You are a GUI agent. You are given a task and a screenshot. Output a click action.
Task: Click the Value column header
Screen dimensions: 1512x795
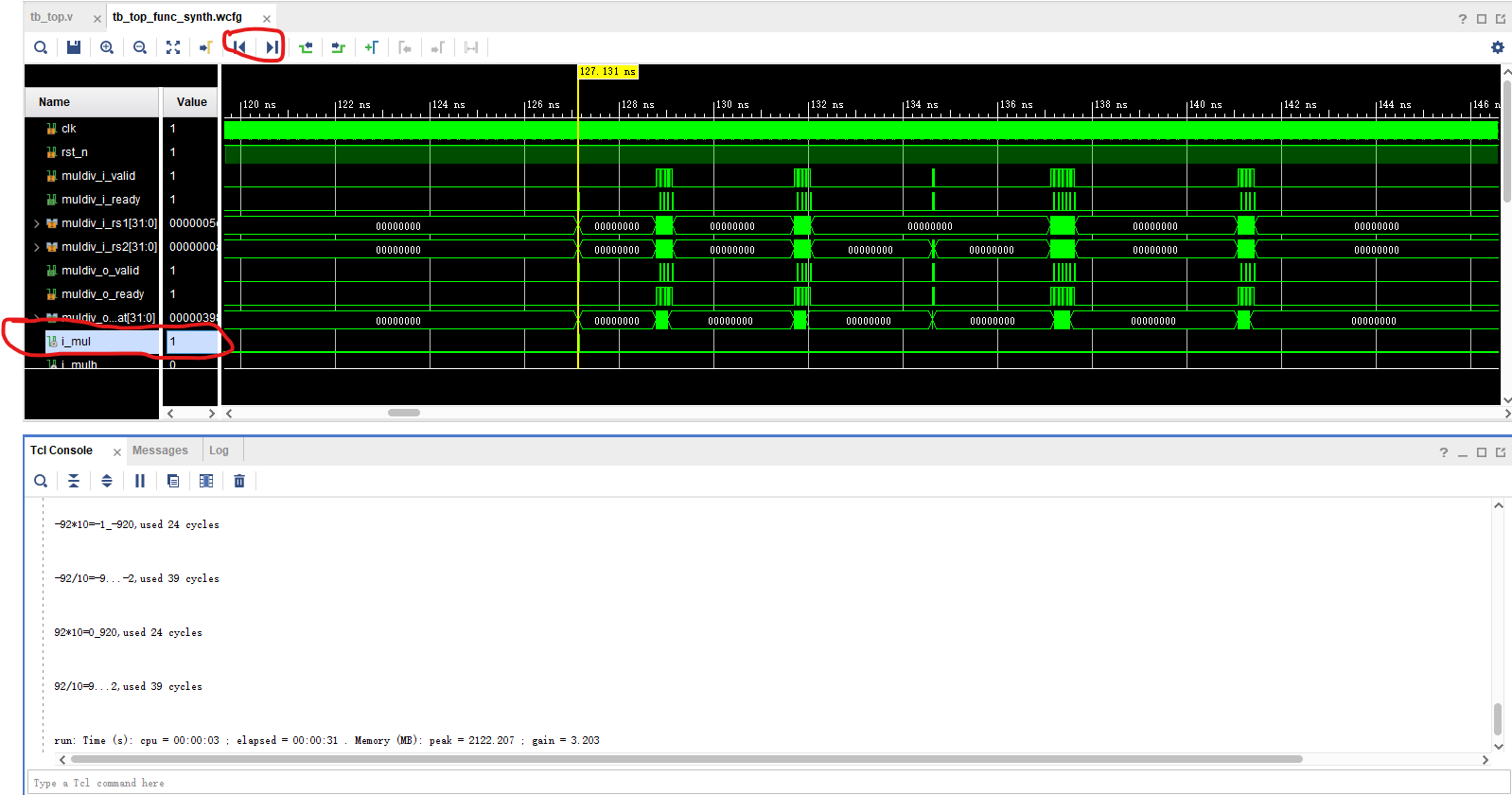coord(191,102)
